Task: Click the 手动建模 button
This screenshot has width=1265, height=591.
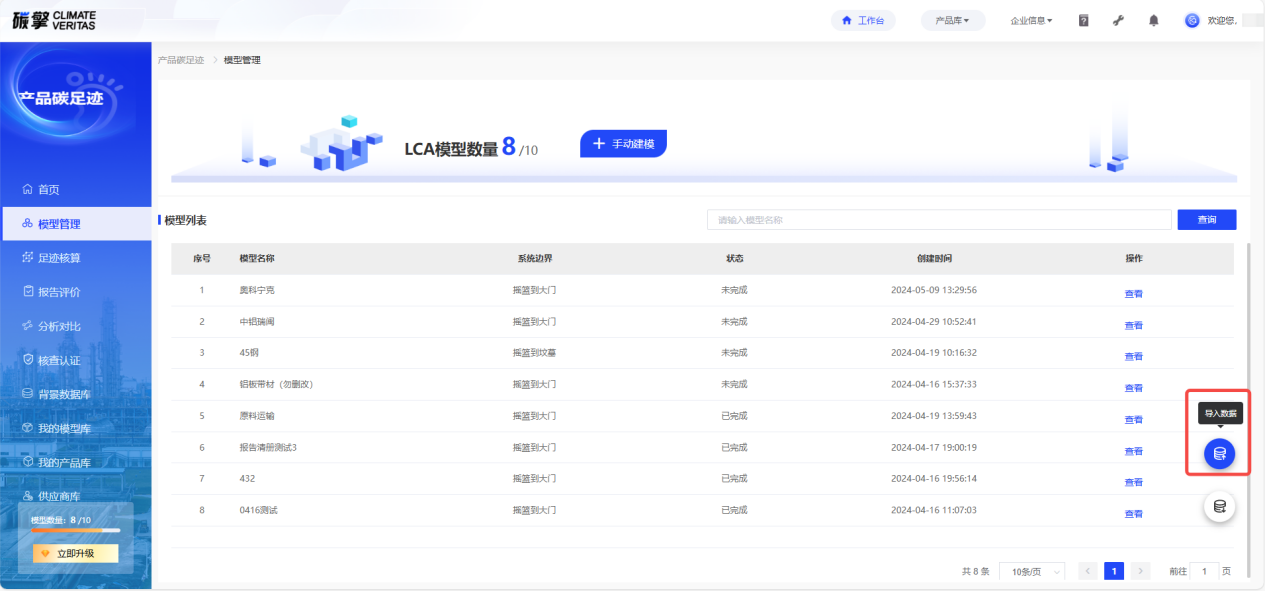Action: coord(623,144)
